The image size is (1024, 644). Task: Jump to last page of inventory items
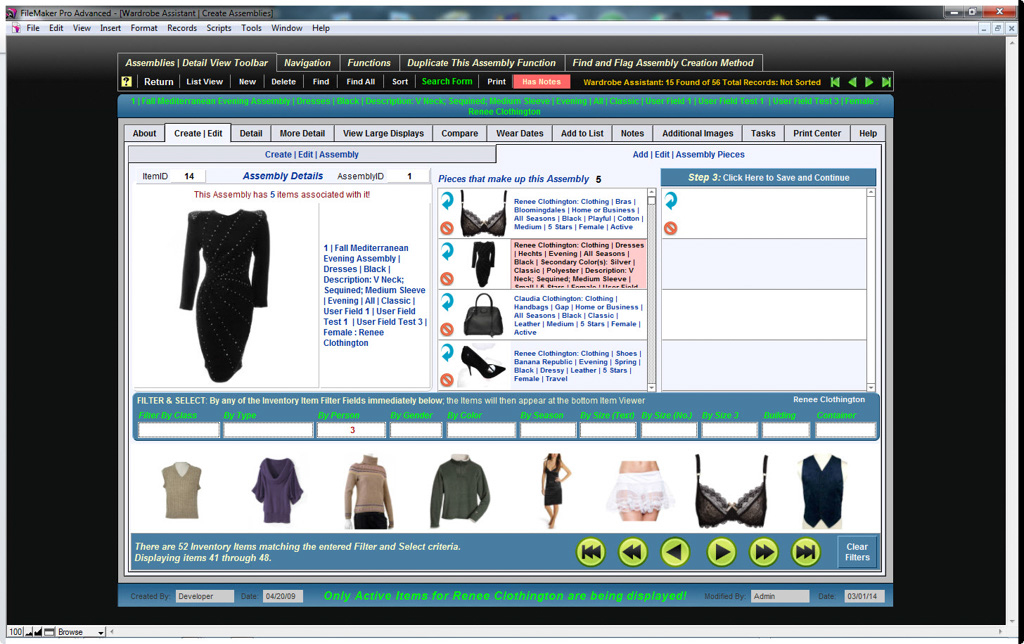pyautogui.click(x=806, y=553)
